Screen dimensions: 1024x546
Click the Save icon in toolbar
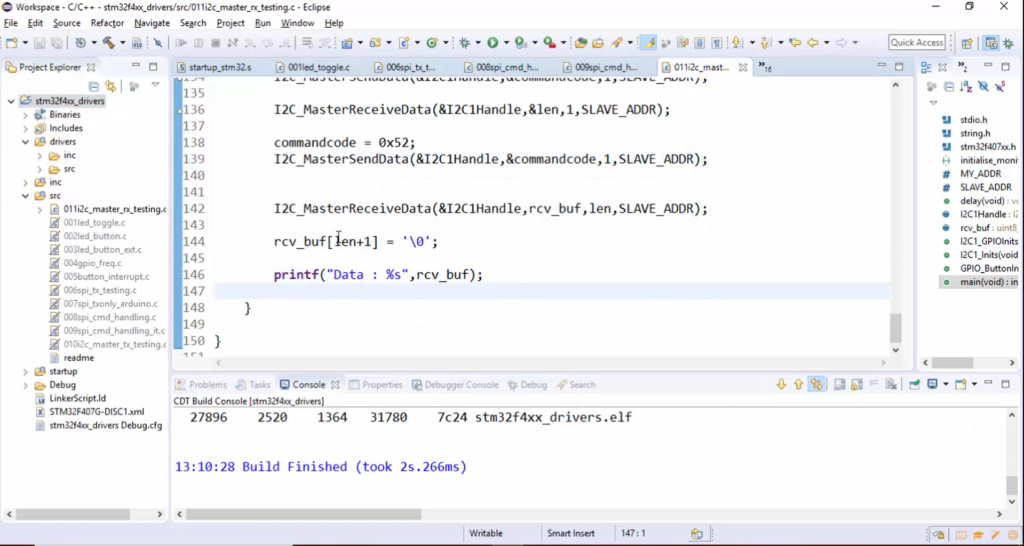pos(40,42)
